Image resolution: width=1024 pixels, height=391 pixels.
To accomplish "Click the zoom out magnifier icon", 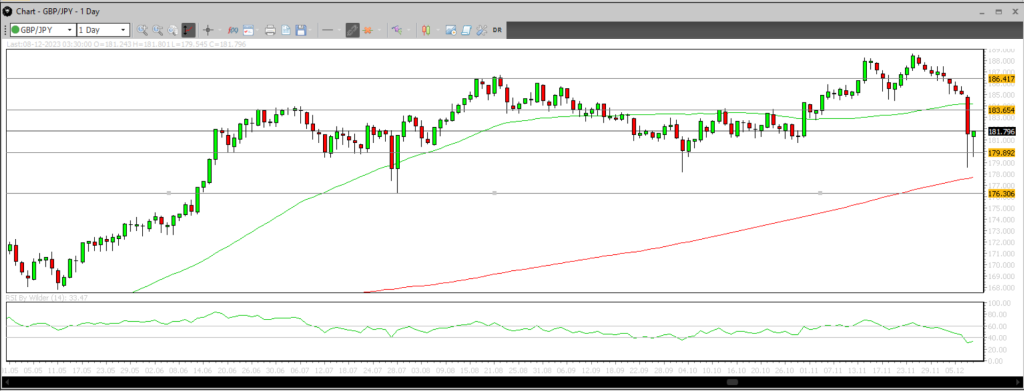I will click(157, 30).
